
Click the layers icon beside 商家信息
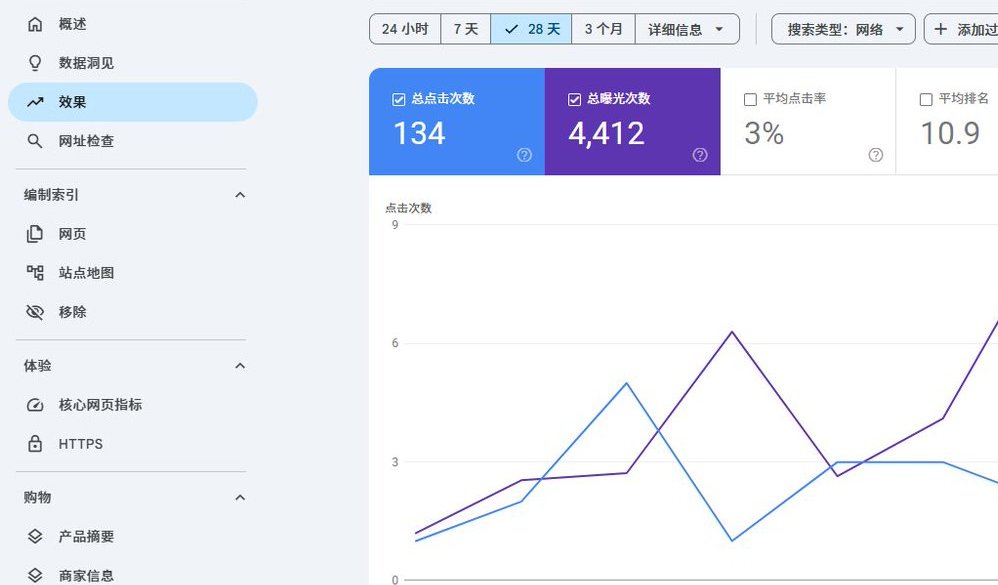tap(35, 575)
